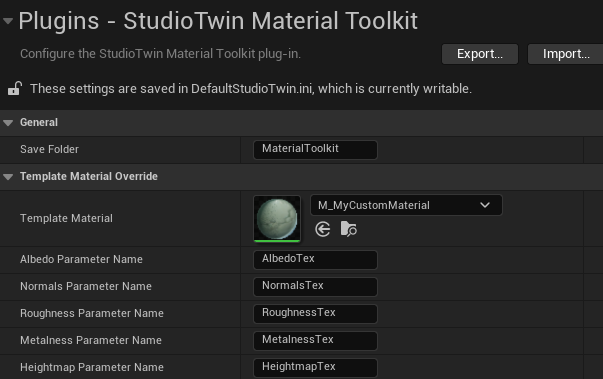
Task: Click the unlocked padlock icon
Action: [15, 88]
